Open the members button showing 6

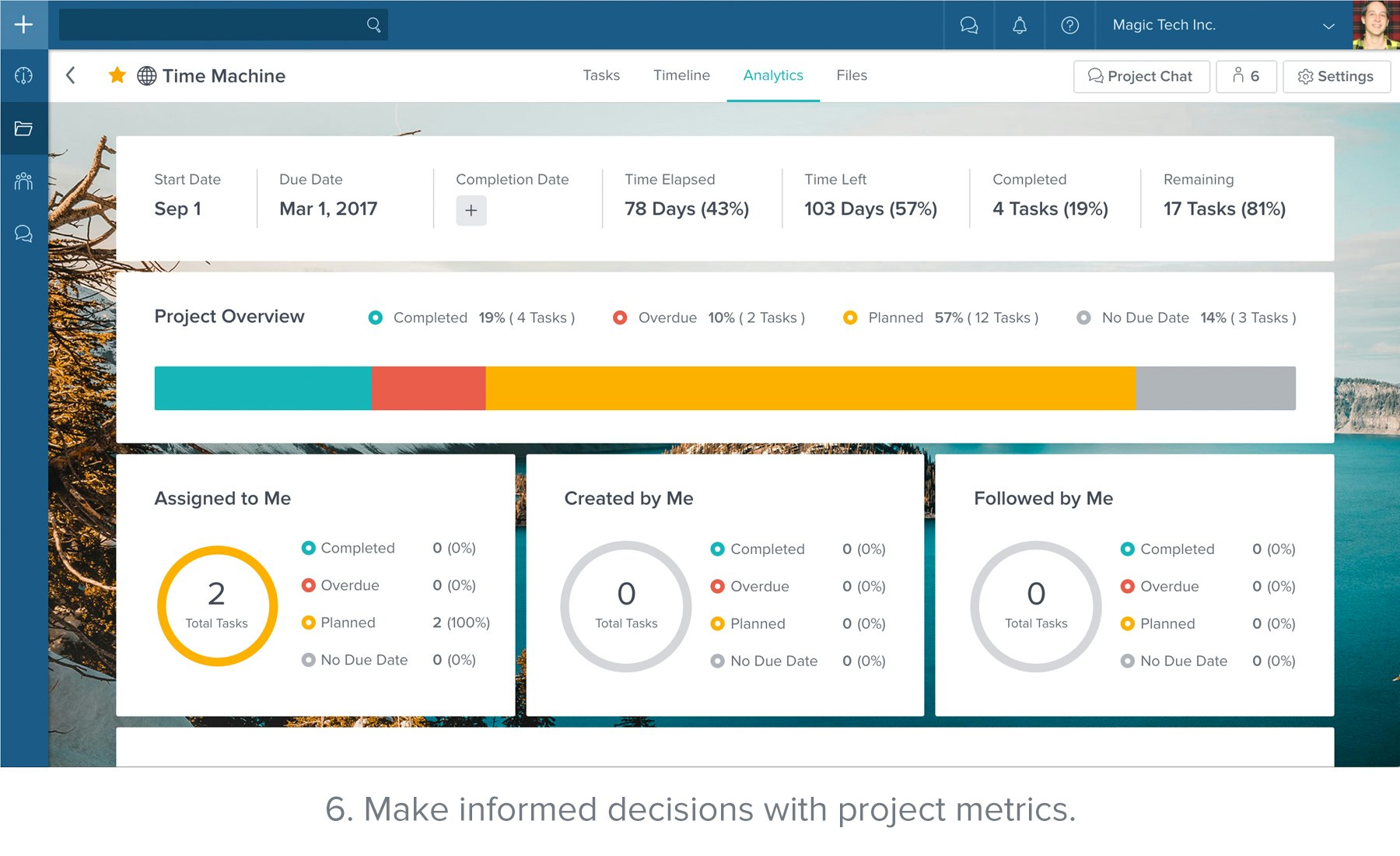[x=1246, y=76]
